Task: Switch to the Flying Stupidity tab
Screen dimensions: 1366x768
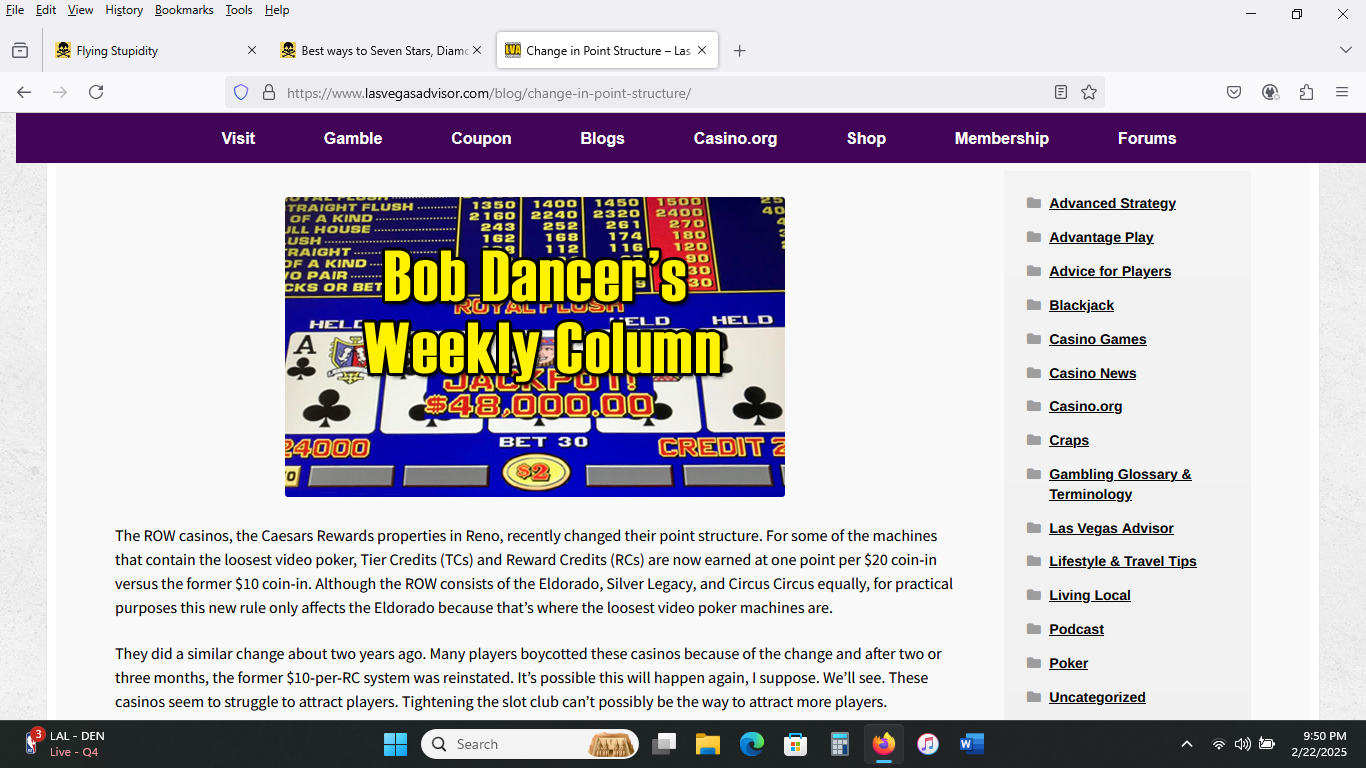Action: click(x=156, y=50)
